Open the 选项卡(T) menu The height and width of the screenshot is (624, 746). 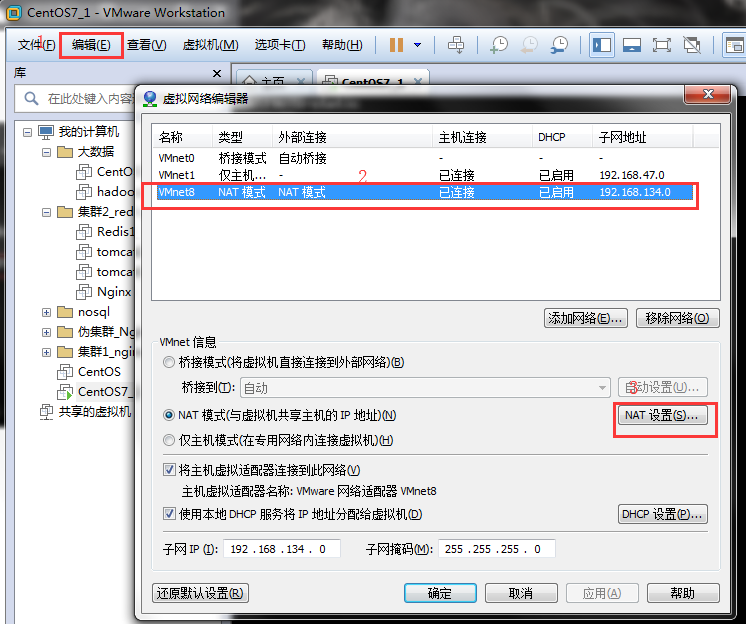tap(280, 45)
